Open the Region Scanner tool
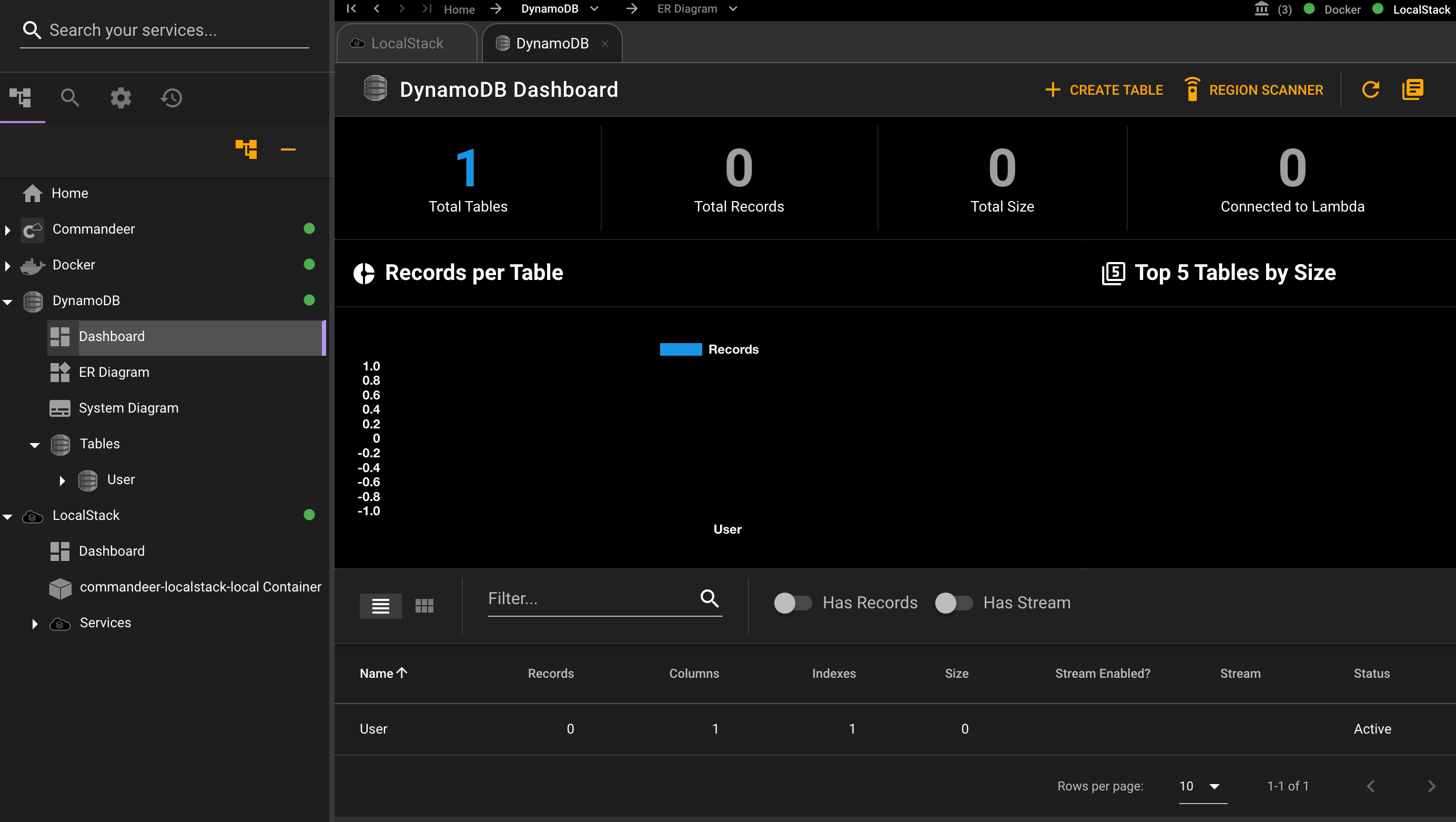1456x822 pixels. click(x=1254, y=90)
